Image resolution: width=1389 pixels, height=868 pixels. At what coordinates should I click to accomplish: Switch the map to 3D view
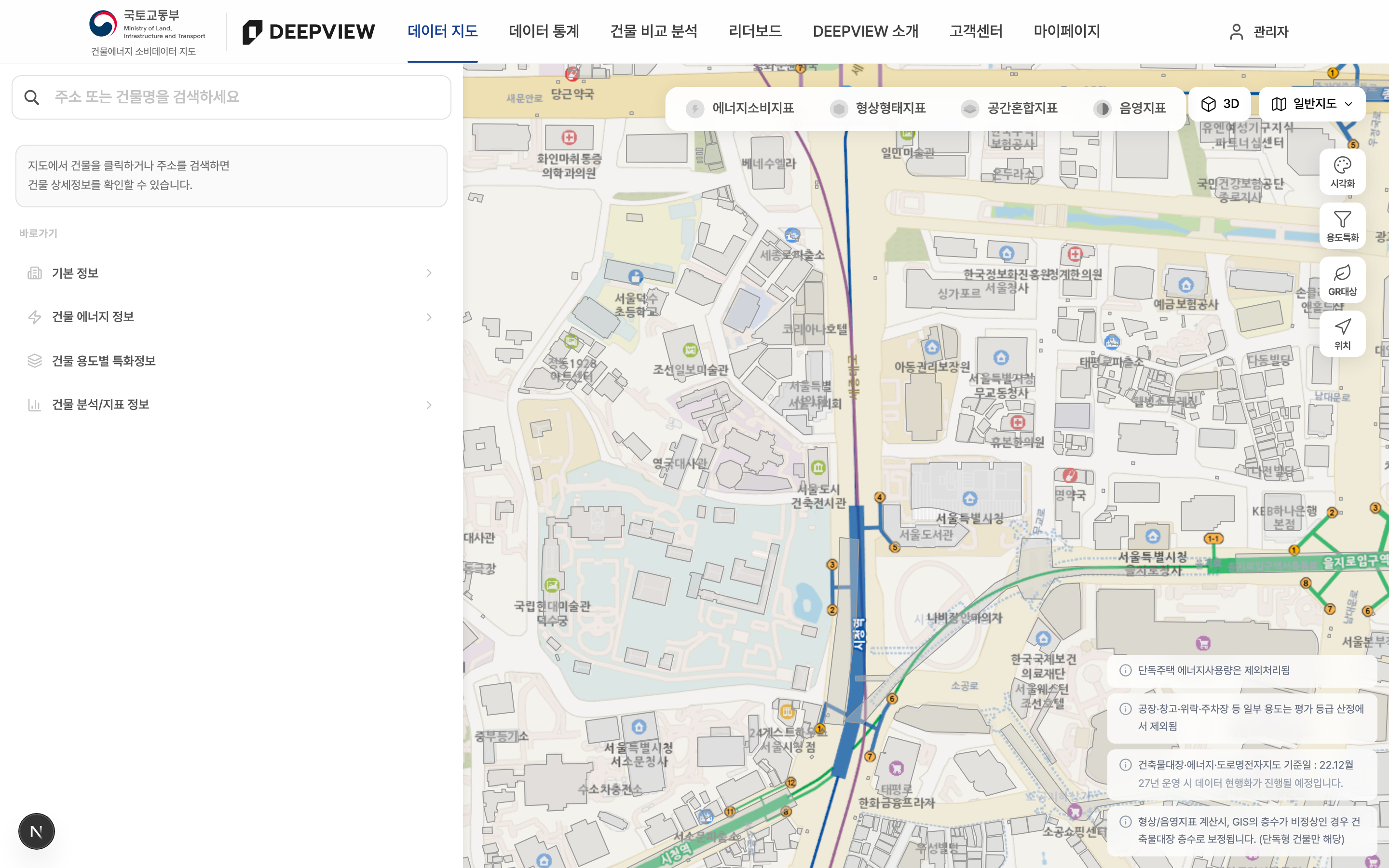1220,104
